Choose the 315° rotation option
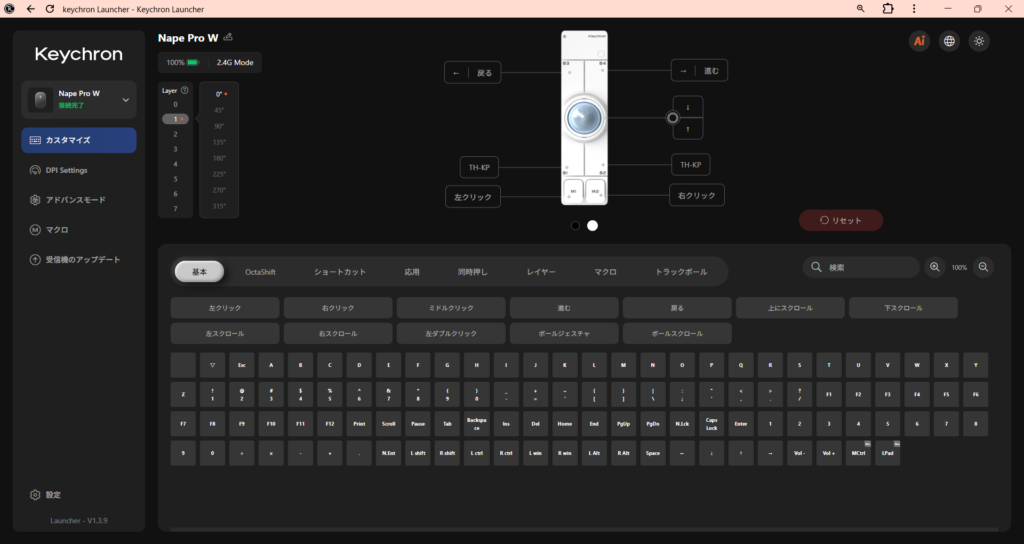Viewport: 1024px width, 544px height. point(219,206)
